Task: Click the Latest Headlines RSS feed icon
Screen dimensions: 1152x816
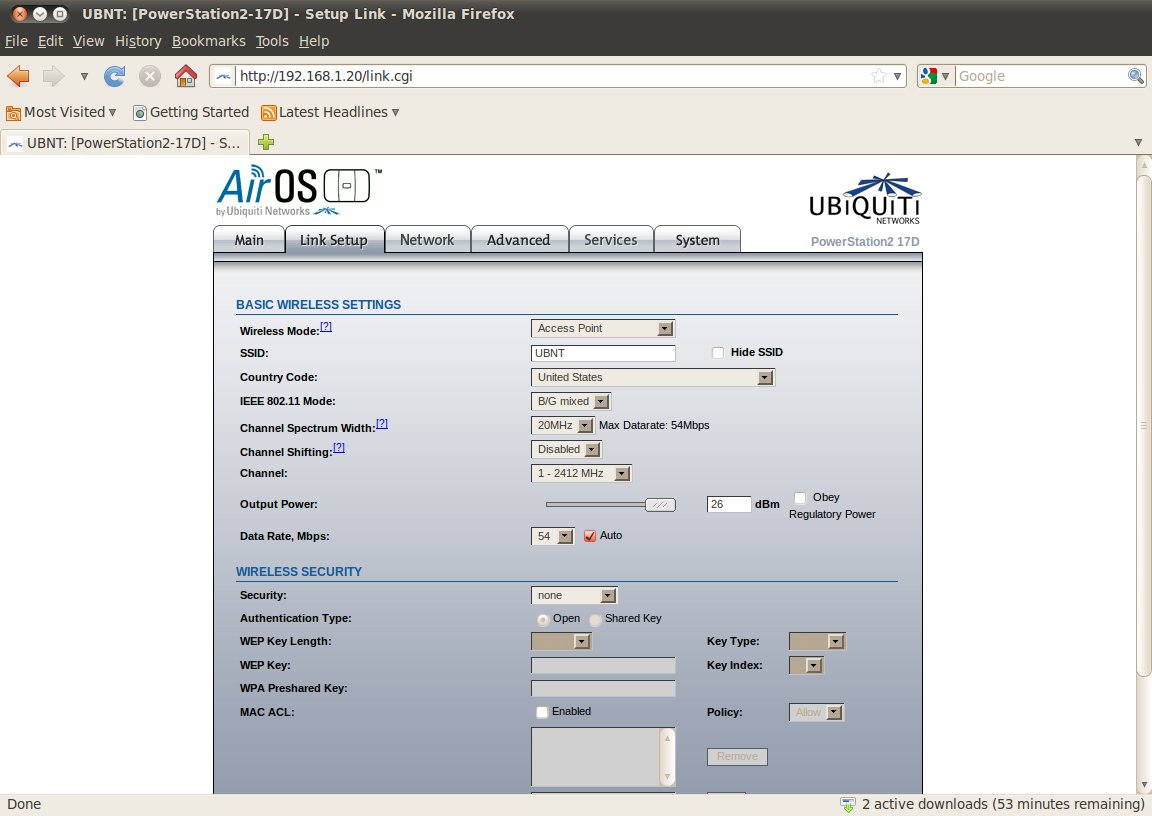Action: (268, 113)
